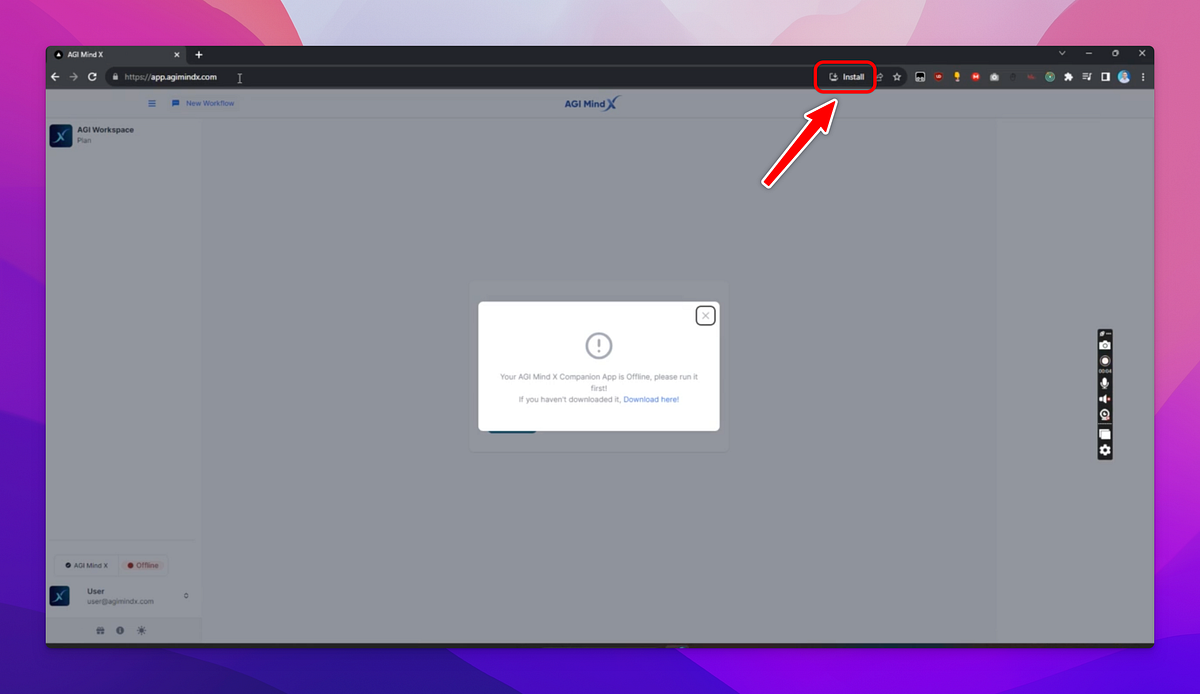Switch theme using the sun icon

click(142, 631)
